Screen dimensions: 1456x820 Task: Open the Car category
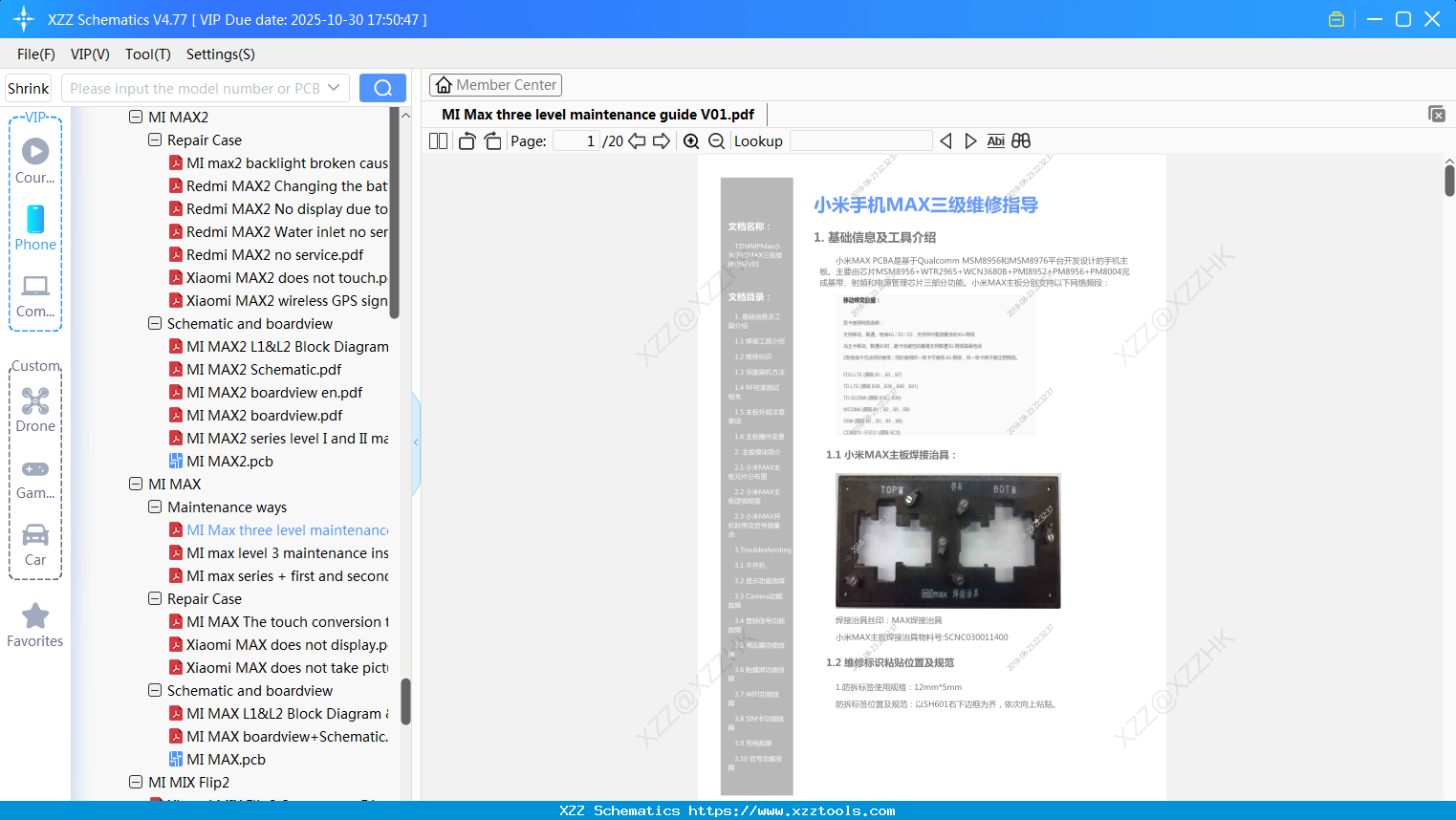[35, 545]
